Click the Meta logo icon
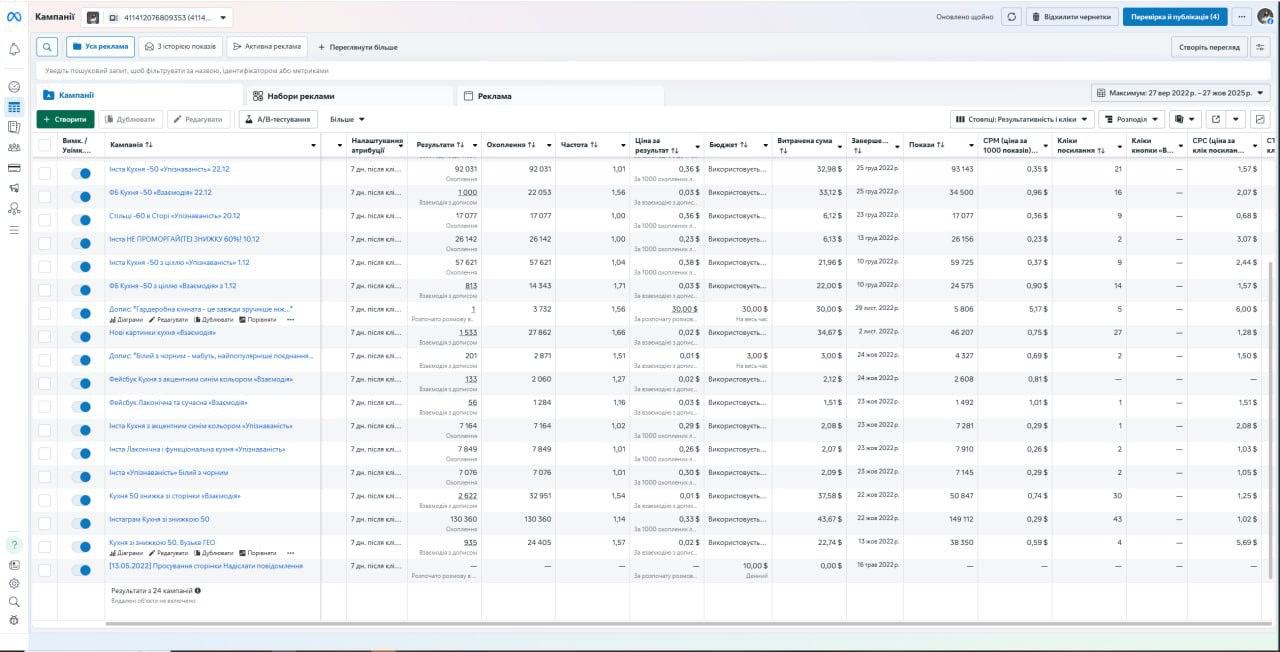Image resolution: width=1280 pixels, height=652 pixels. [14, 17]
